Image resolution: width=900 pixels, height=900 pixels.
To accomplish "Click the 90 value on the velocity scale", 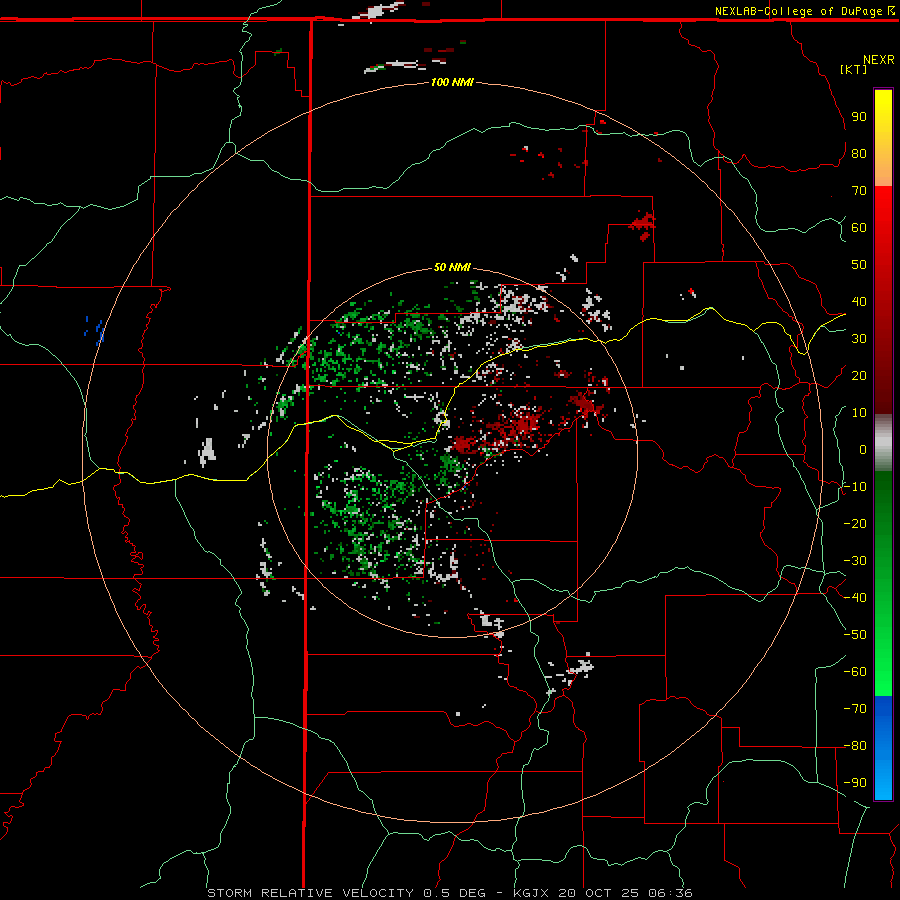I will [859, 117].
